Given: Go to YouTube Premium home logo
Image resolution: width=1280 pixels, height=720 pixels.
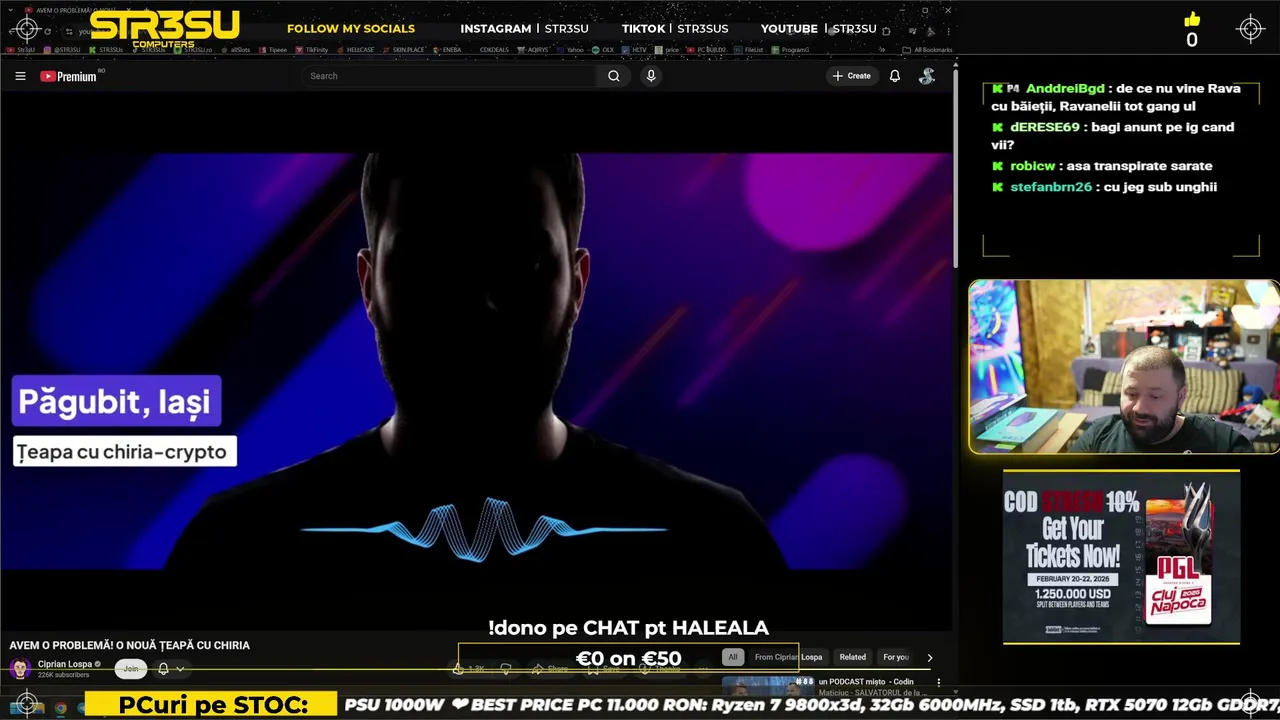Looking at the screenshot, I should [68, 76].
